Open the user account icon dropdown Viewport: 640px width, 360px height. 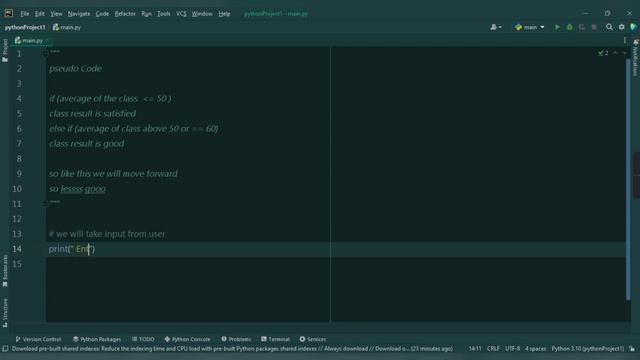point(496,27)
